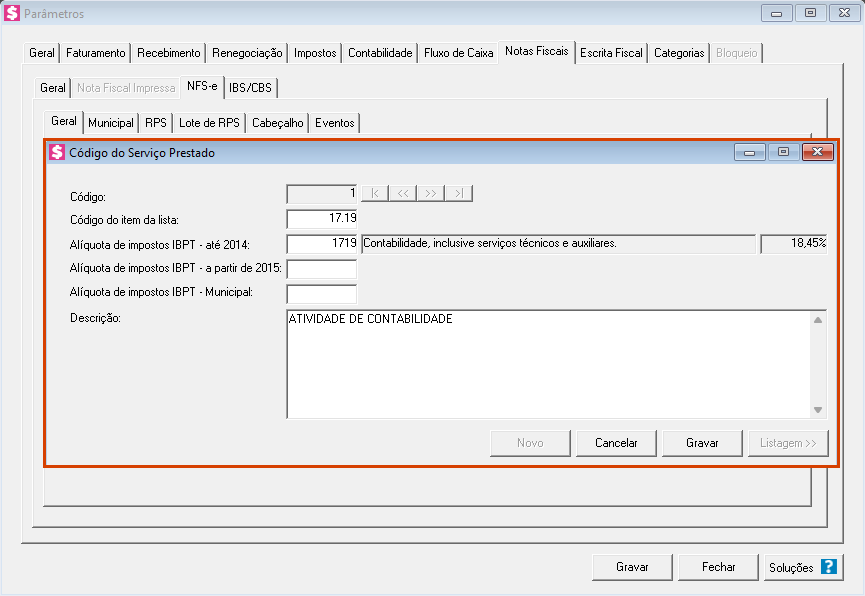The height and width of the screenshot is (596, 865).
Task: Click next record navigation arrow
Action: click(431, 194)
